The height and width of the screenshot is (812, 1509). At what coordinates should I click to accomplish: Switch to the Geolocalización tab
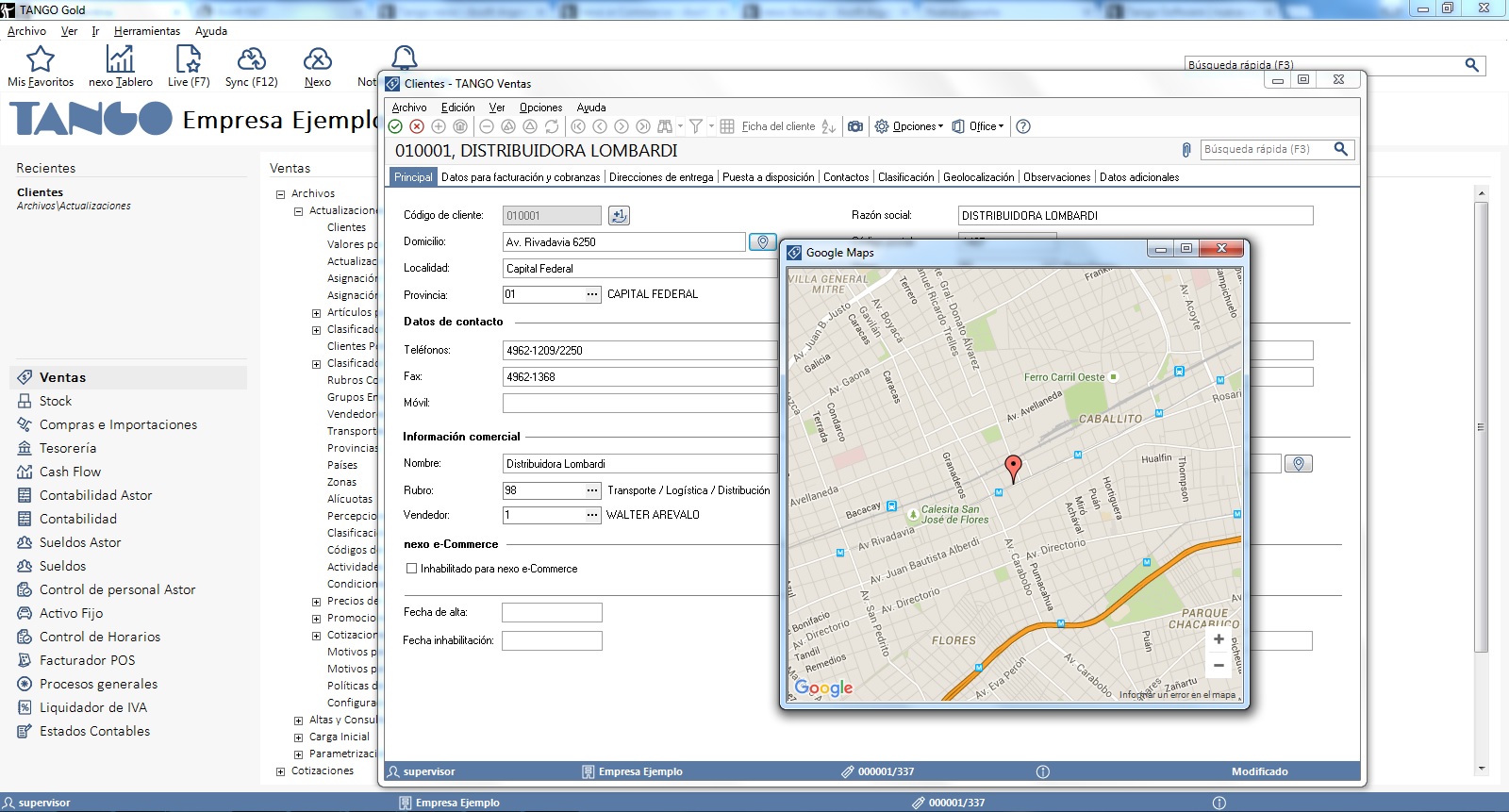click(979, 177)
